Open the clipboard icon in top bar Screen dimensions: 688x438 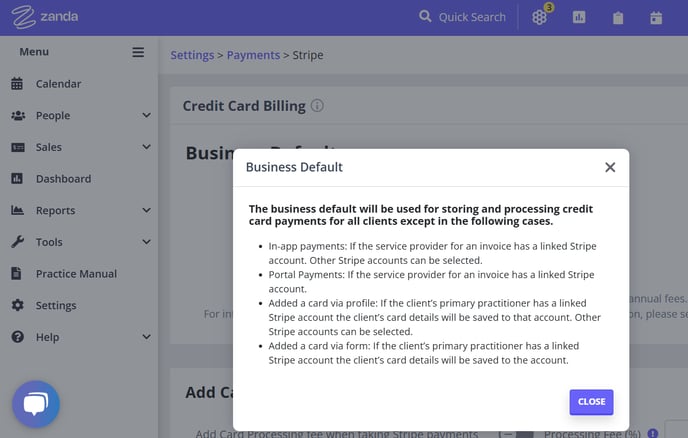point(618,18)
